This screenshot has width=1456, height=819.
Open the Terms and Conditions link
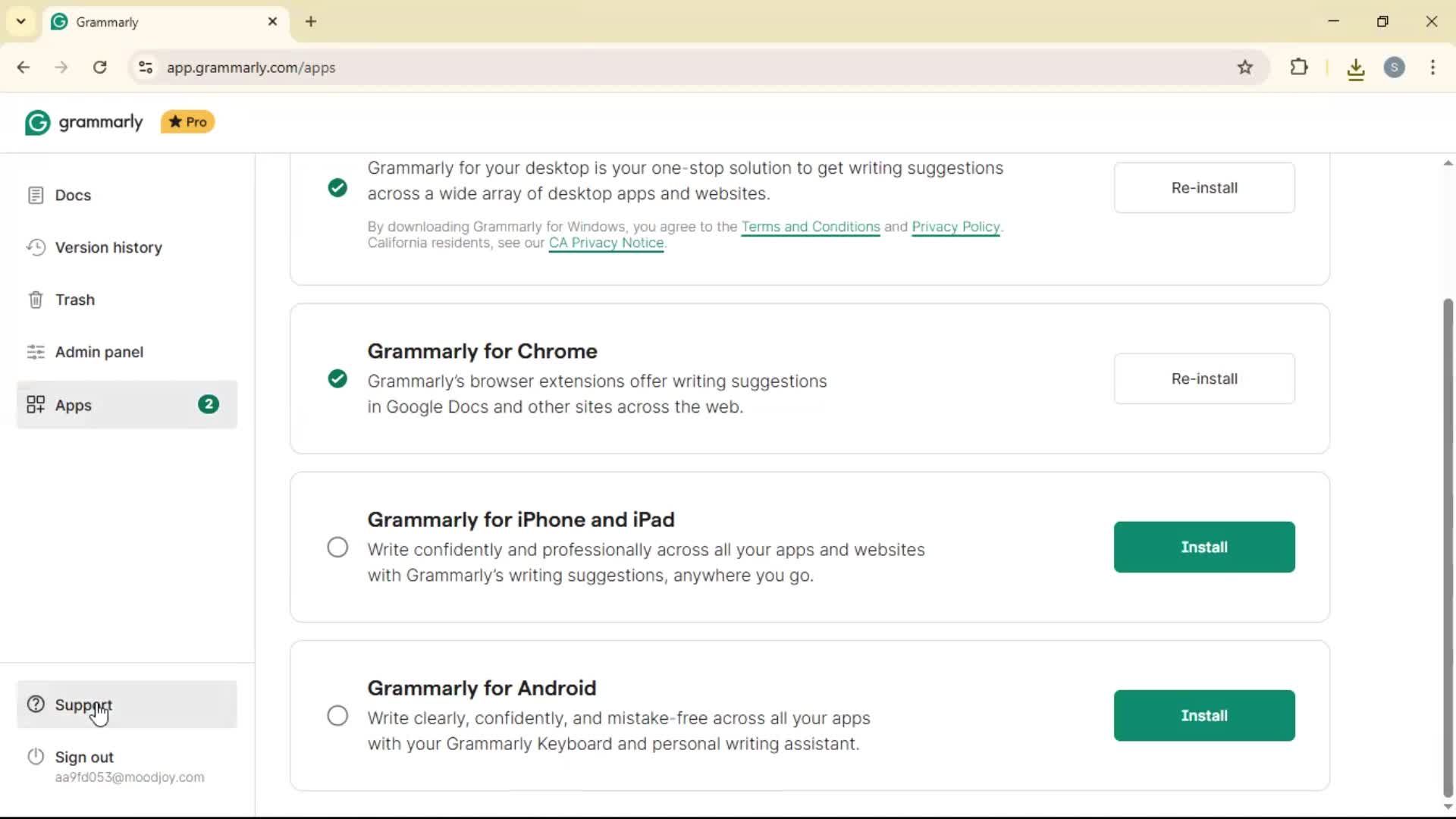[810, 227]
